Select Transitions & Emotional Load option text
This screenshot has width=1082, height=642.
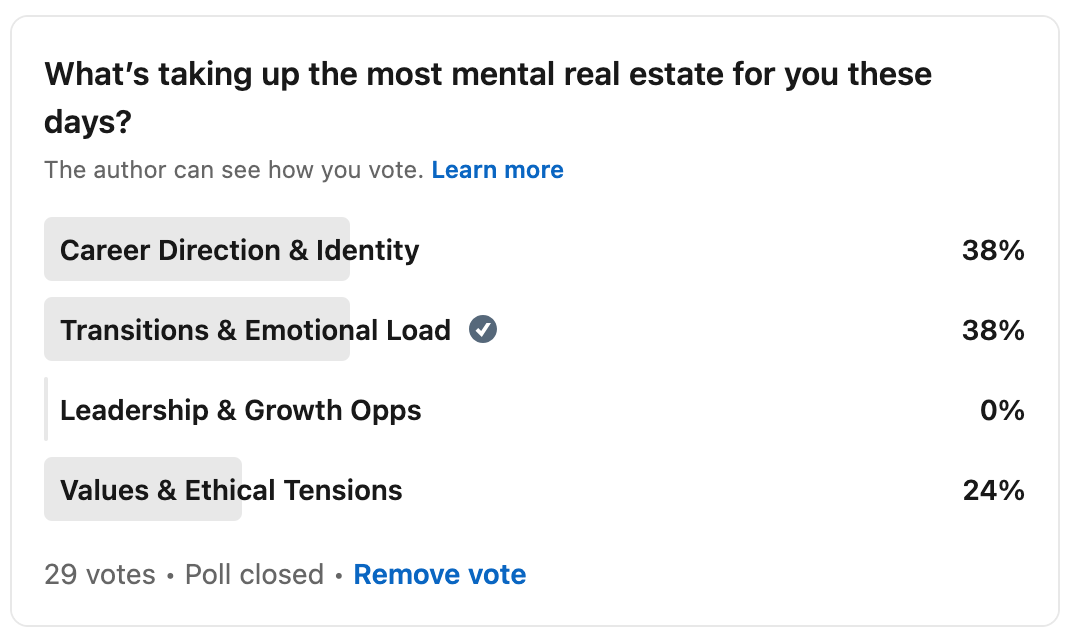(x=255, y=330)
